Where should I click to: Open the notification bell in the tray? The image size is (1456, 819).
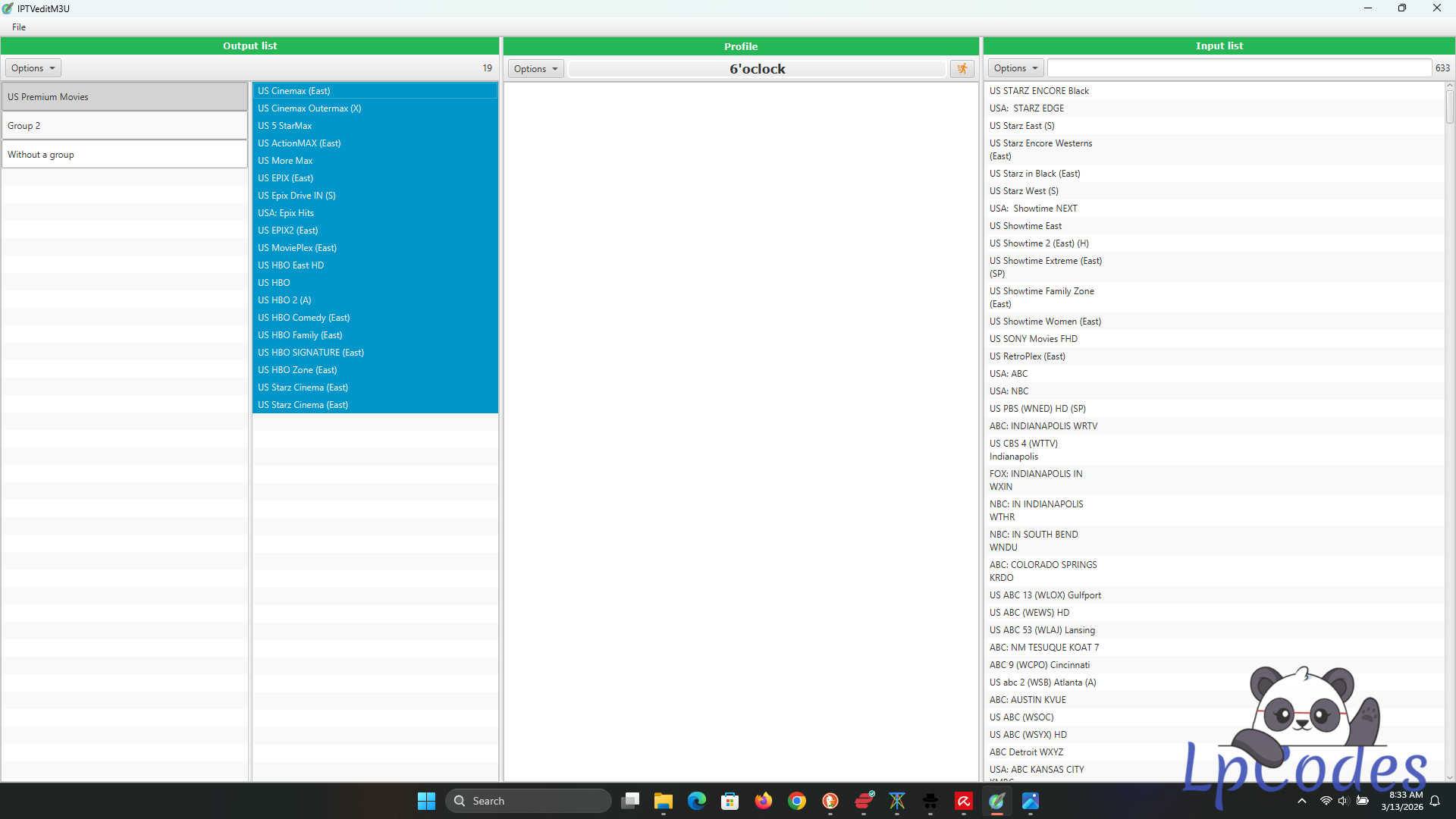[1435, 801]
